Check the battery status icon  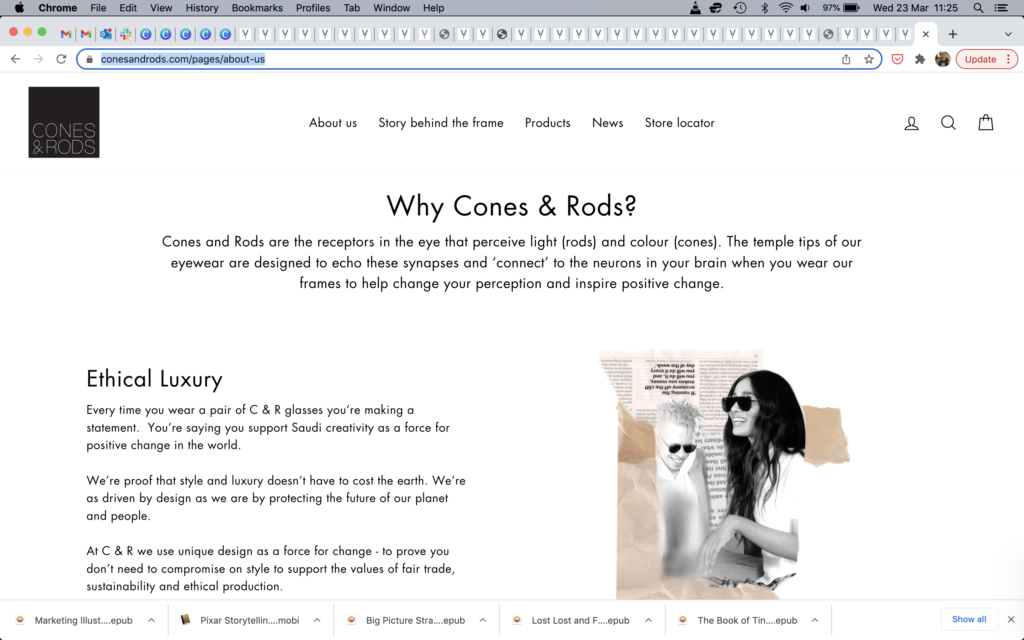(852, 8)
